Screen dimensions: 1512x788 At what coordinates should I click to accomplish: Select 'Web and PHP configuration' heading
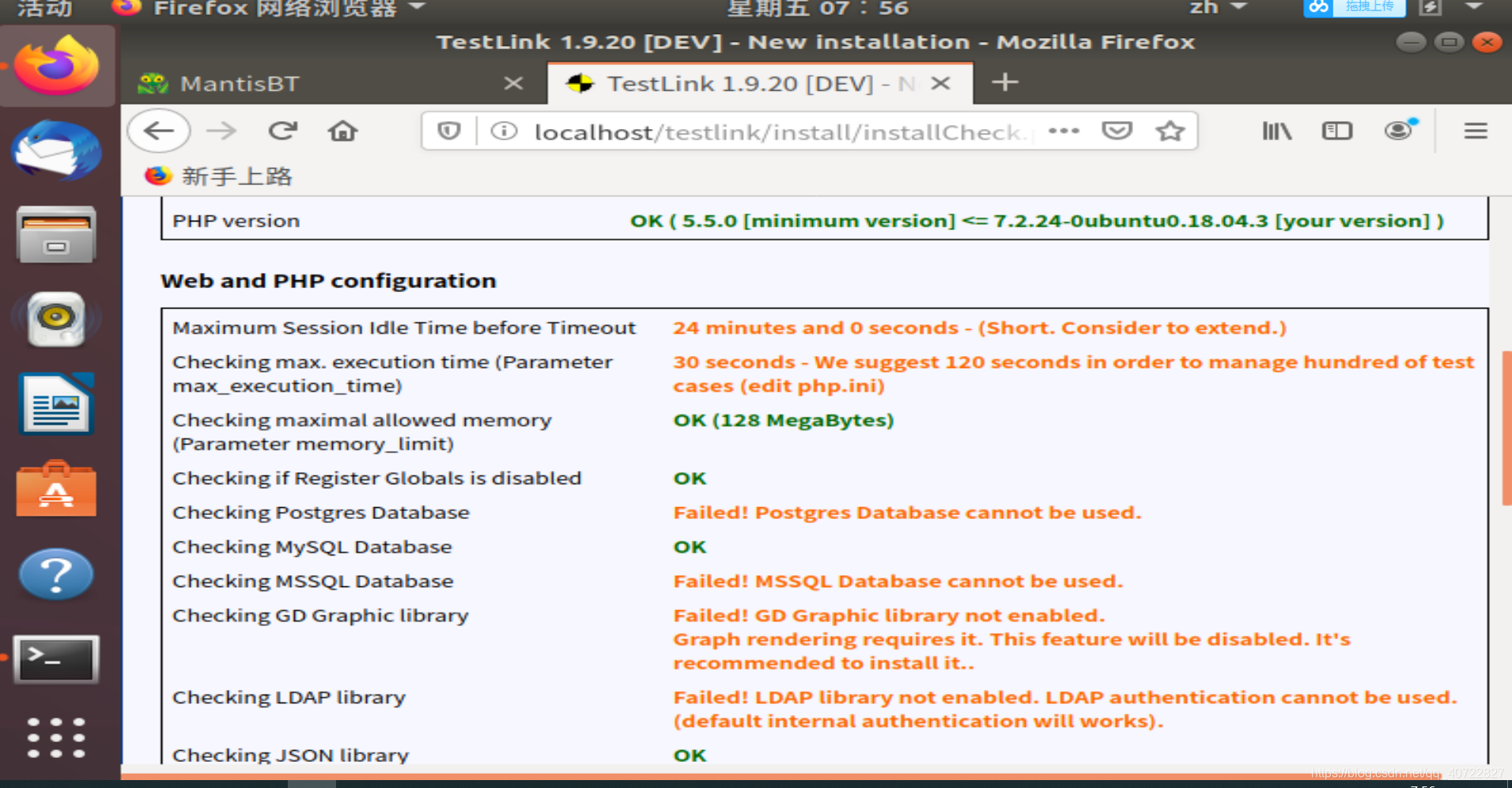point(328,281)
